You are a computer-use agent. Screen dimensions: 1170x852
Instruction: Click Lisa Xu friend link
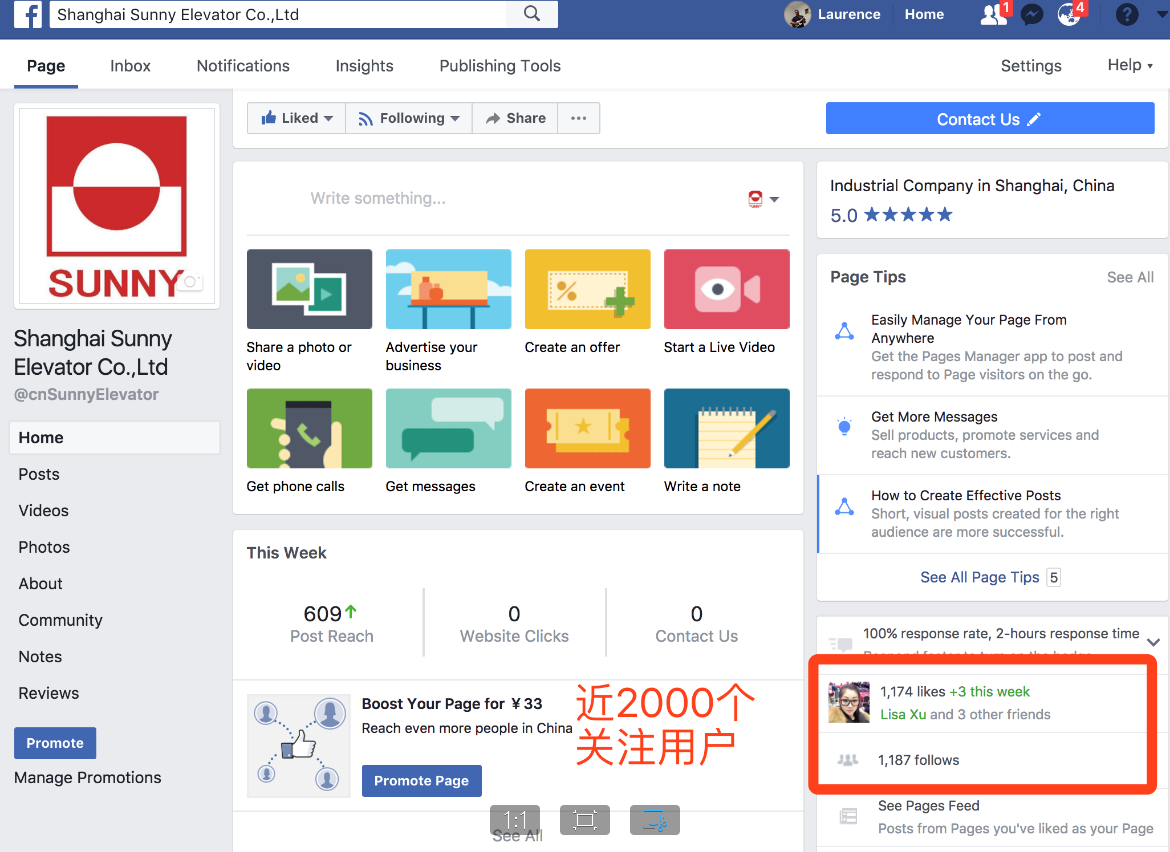click(x=903, y=714)
